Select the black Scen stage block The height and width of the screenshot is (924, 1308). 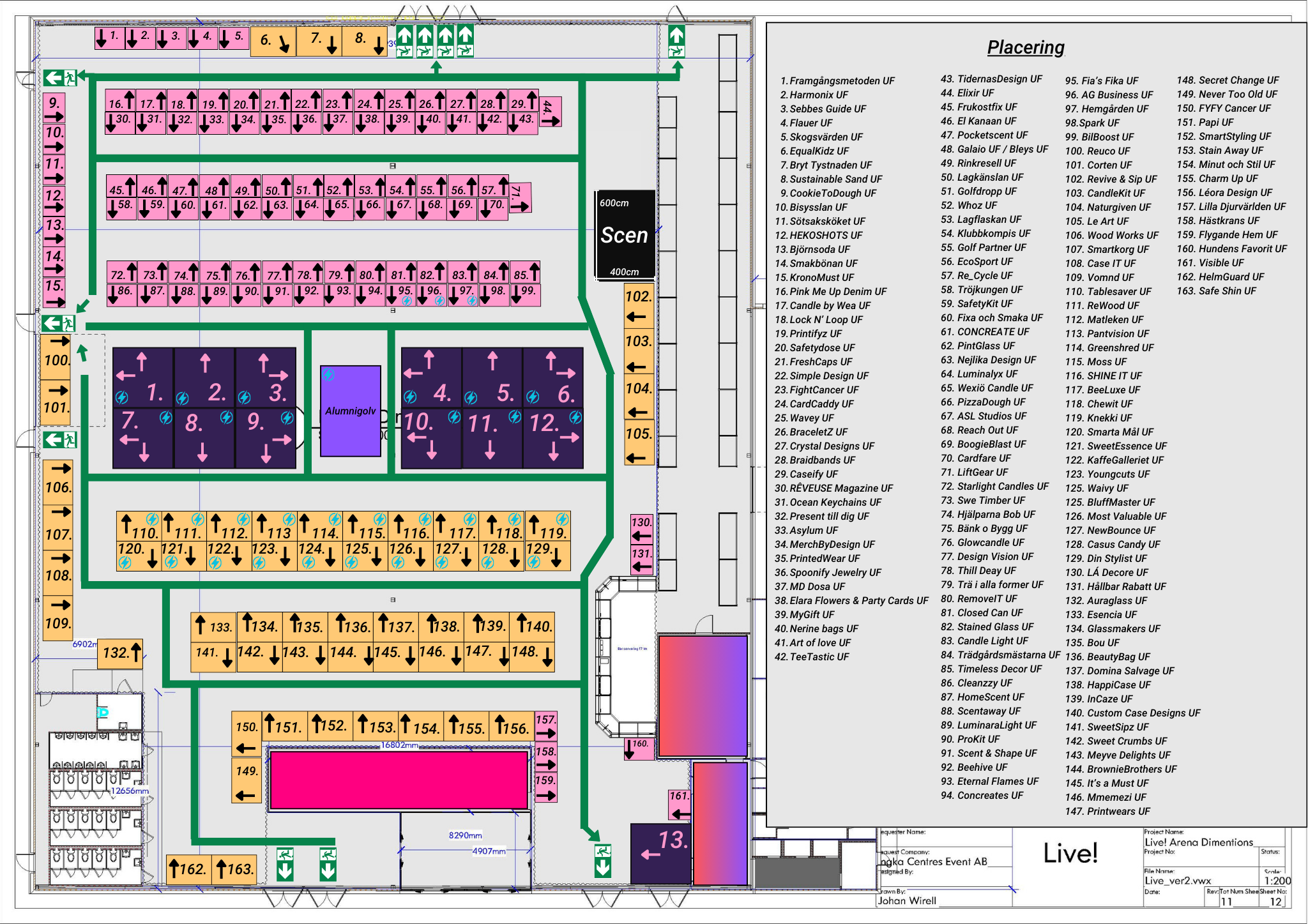[x=625, y=235]
